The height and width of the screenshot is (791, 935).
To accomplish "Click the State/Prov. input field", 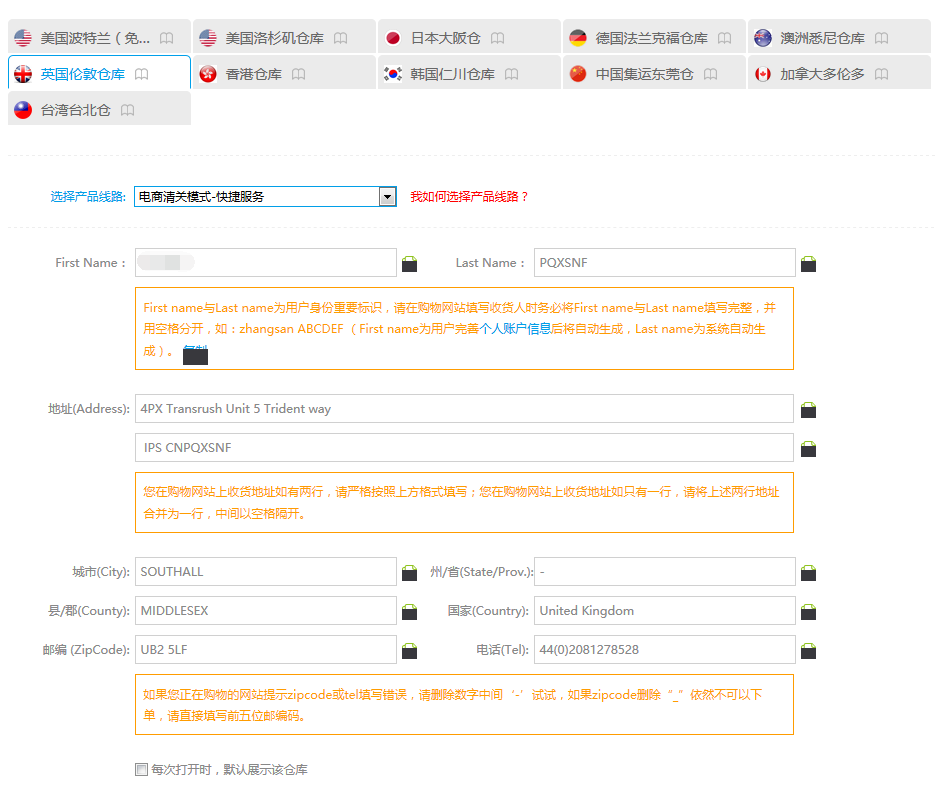I will pos(664,572).
